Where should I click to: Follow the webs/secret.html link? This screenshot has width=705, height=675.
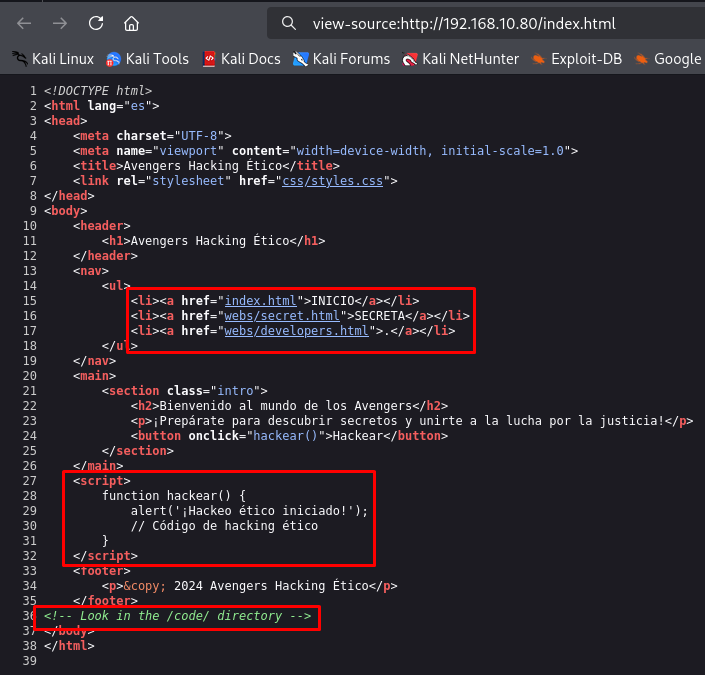click(282, 316)
